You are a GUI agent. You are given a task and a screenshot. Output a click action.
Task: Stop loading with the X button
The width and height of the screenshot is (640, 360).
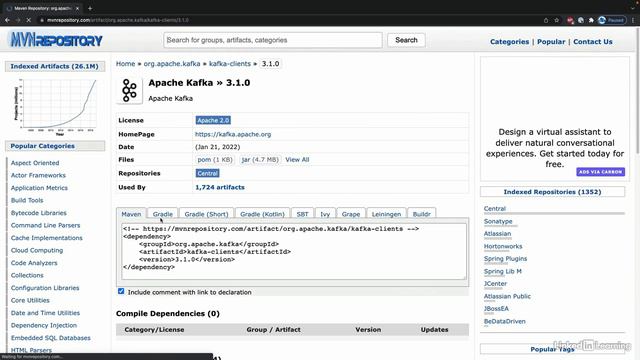click(29, 20)
